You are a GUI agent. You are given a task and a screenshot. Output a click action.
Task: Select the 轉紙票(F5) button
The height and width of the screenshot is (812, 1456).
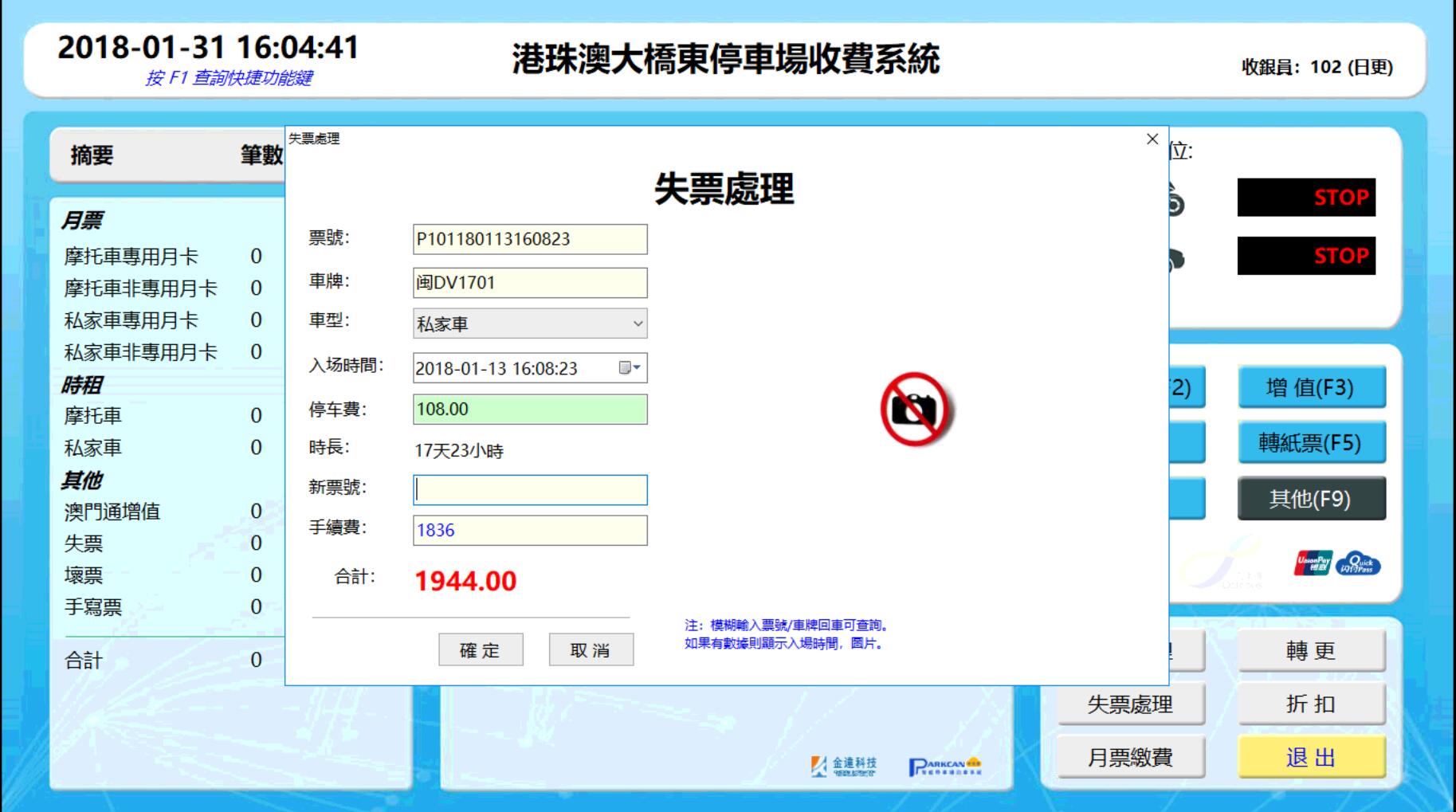1311,443
